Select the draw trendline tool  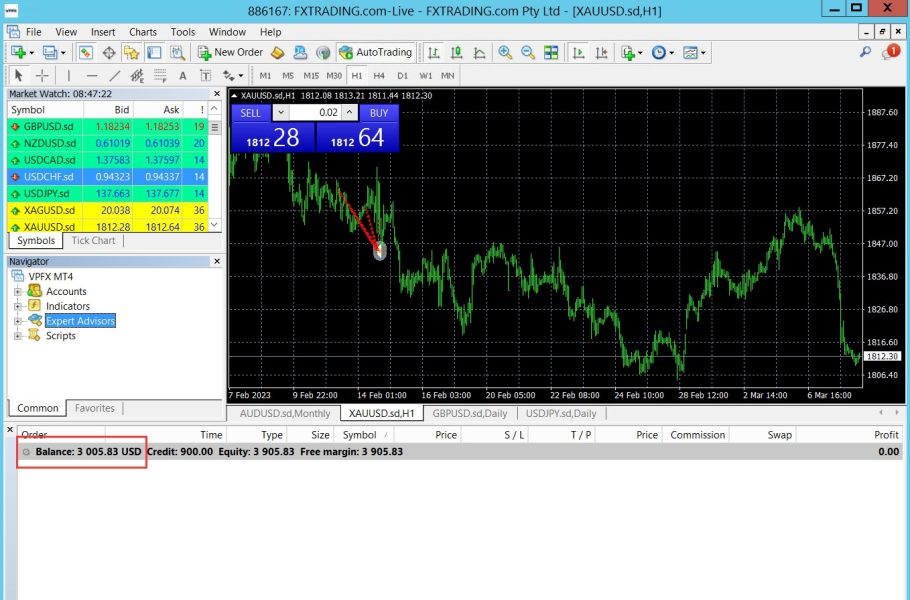(x=114, y=75)
